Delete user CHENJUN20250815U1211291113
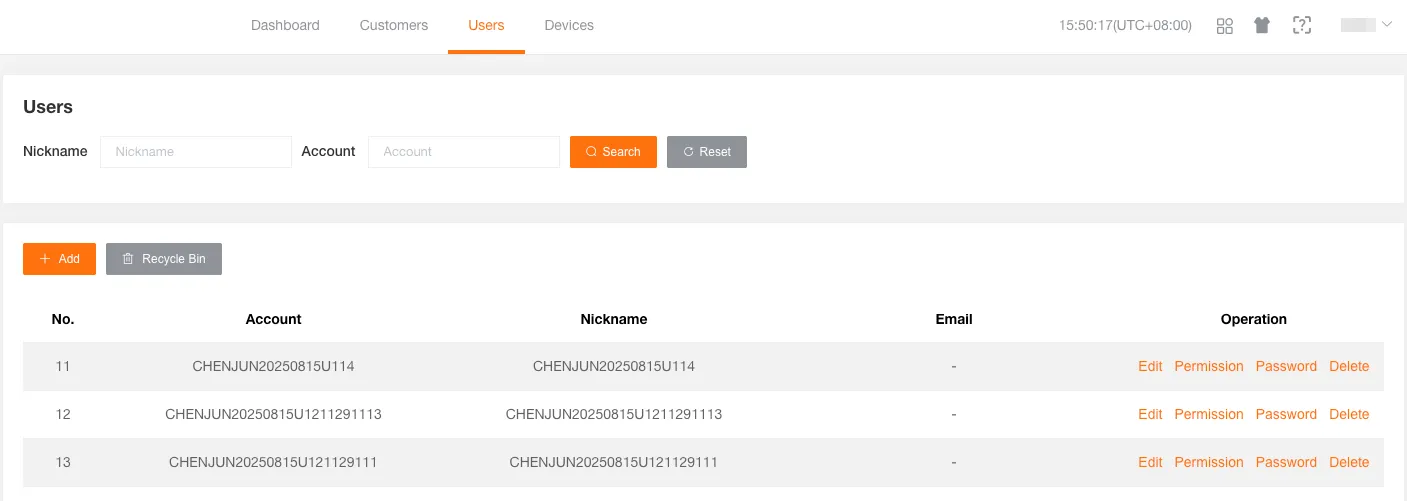 pyautogui.click(x=1348, y=415)
